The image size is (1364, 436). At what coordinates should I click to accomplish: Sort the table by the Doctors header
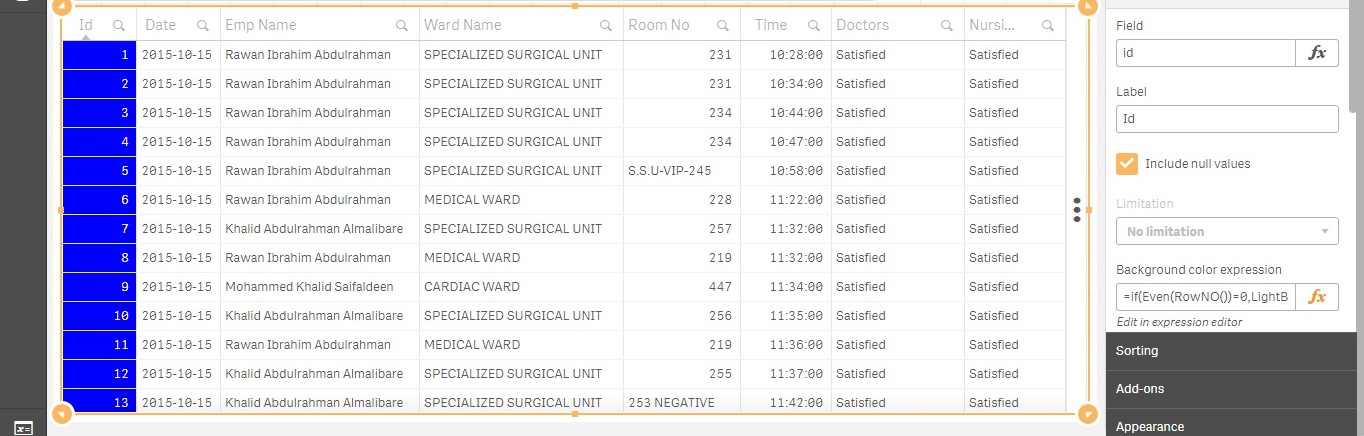(862, 25)
